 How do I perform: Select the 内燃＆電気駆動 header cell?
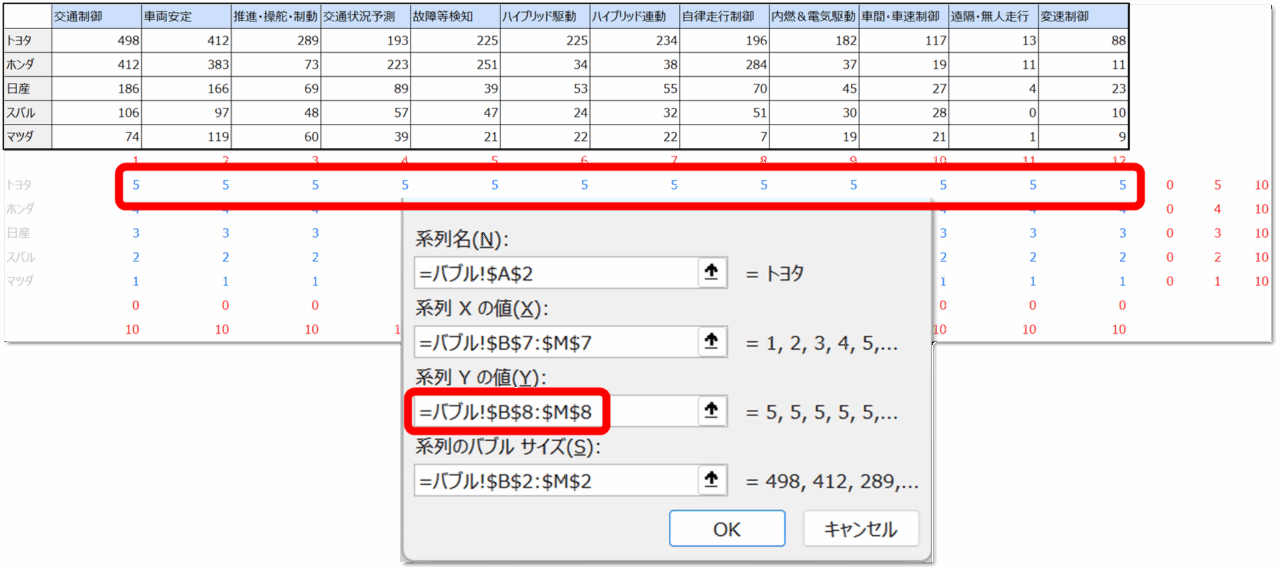tap(815, 16)
